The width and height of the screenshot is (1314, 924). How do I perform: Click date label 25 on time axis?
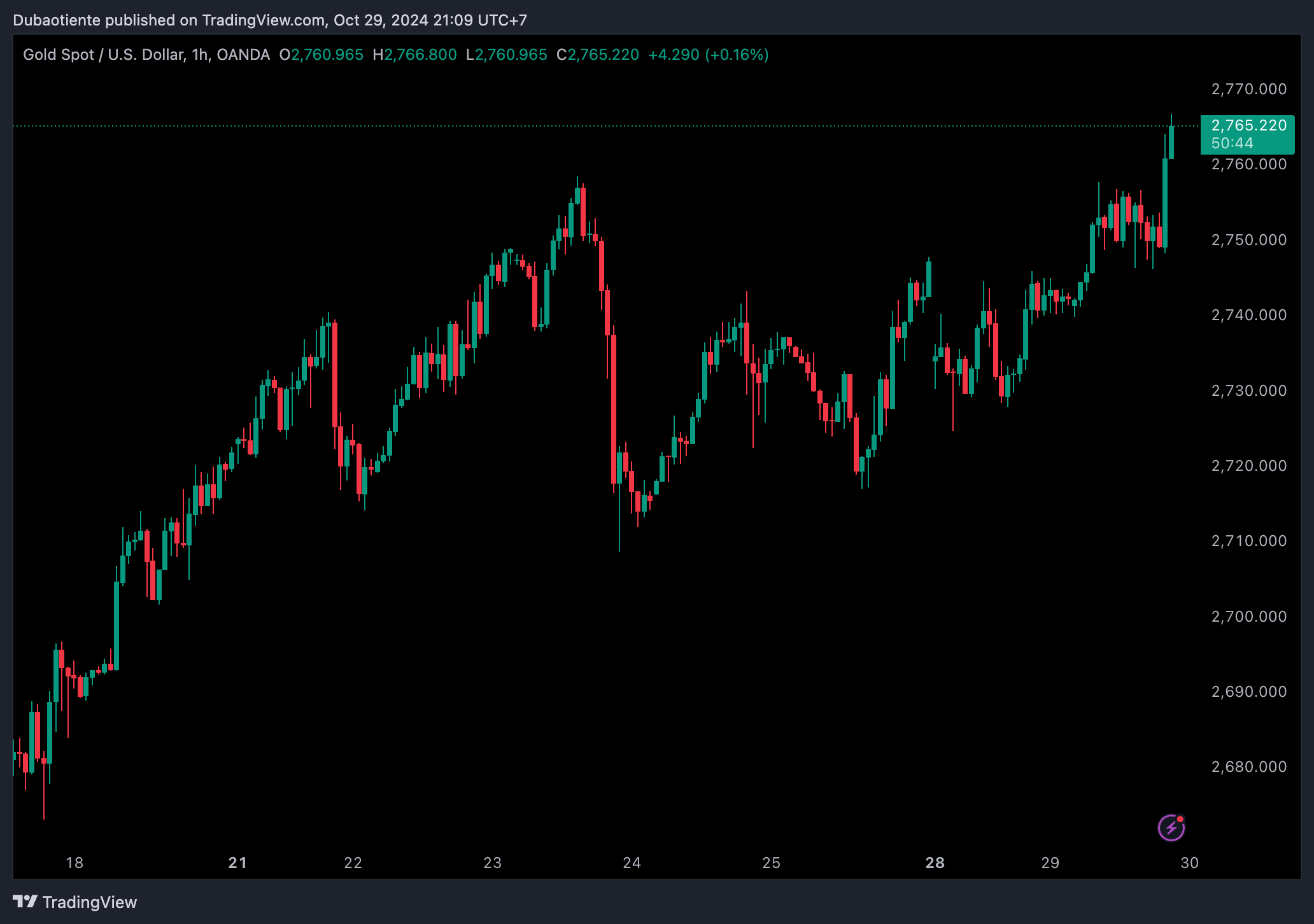click(771, 863)
